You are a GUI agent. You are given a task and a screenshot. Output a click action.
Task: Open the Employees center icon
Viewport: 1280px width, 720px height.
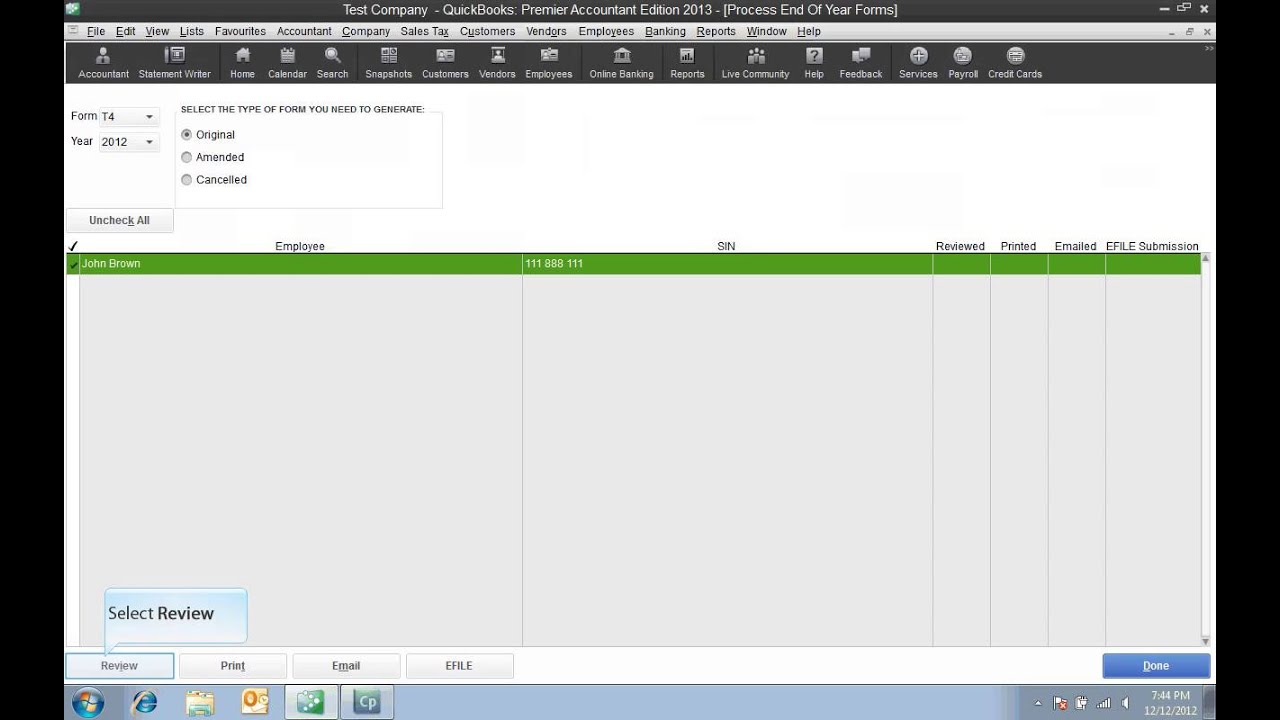(x=549, y=62)
